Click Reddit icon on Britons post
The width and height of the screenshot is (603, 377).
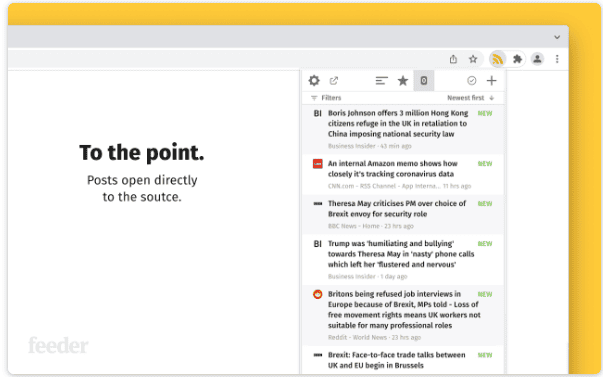click(317, 294)
